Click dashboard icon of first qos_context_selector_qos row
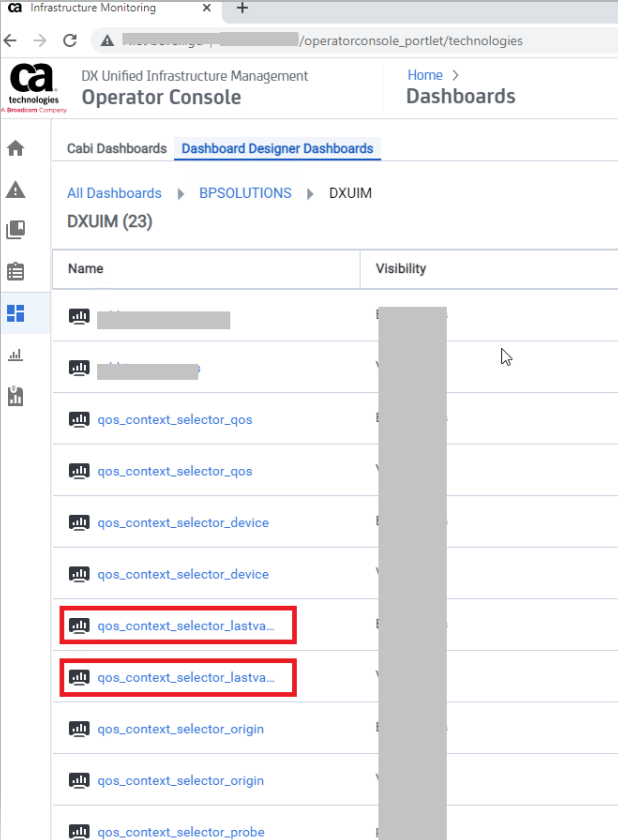 79,419
